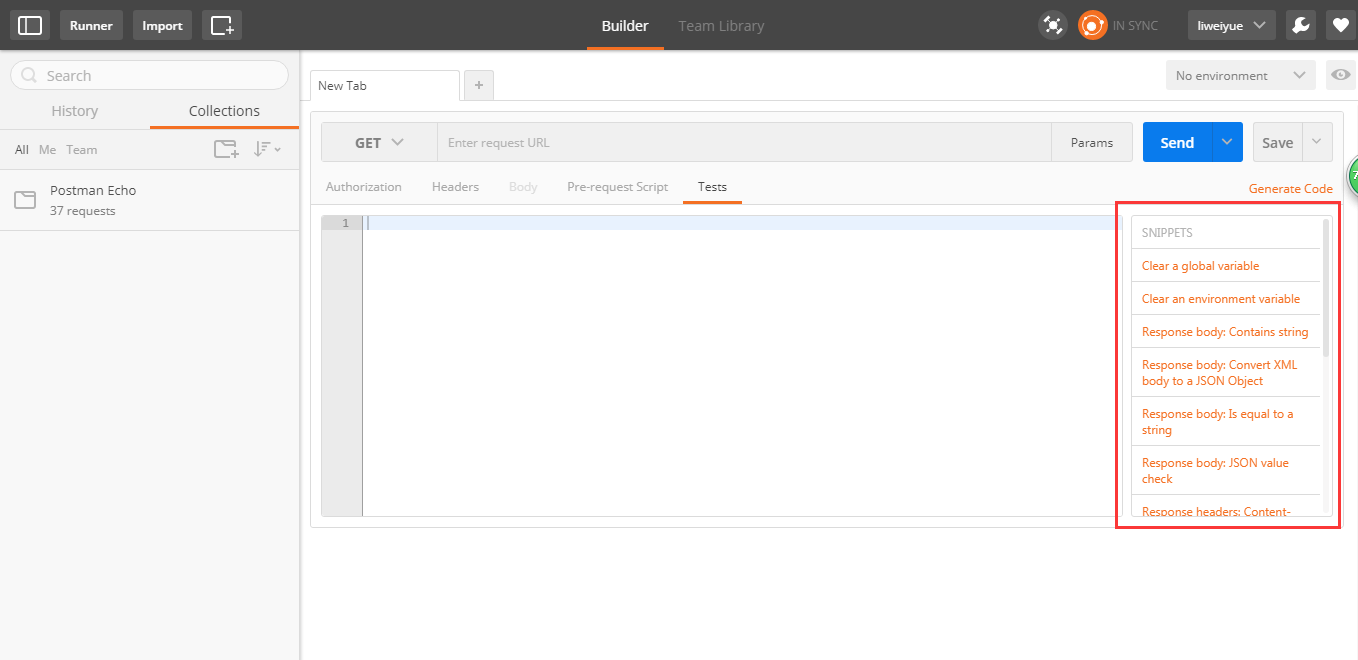Click the interceptor/proxy satellite icon
Screen dimensions: 1358x660
click(x=1052, y=25)
